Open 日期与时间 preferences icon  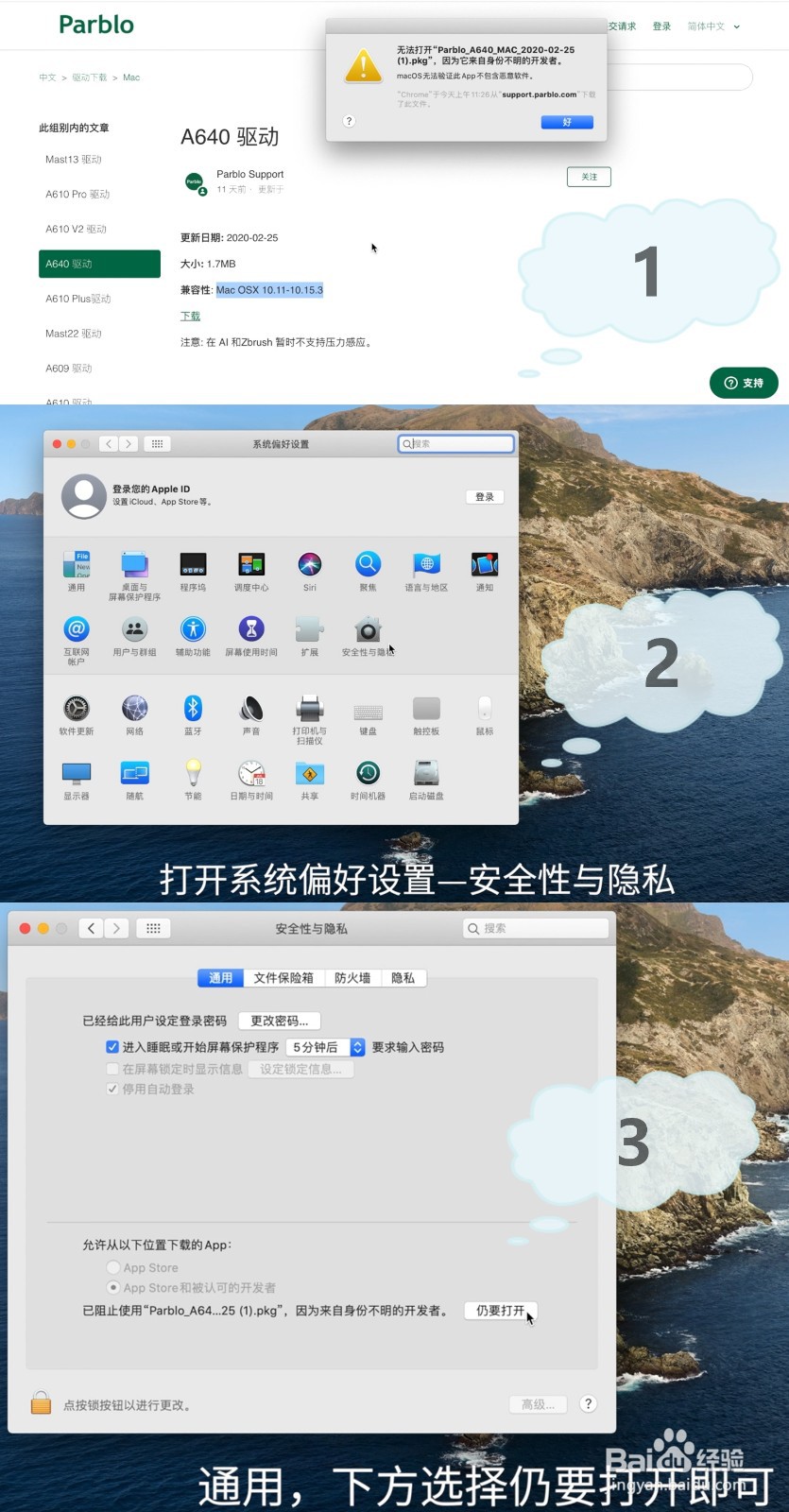[251, 774]
